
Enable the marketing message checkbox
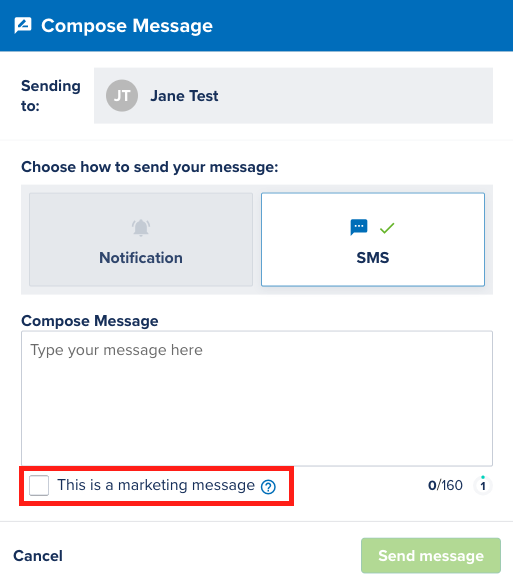coord(39,485)
